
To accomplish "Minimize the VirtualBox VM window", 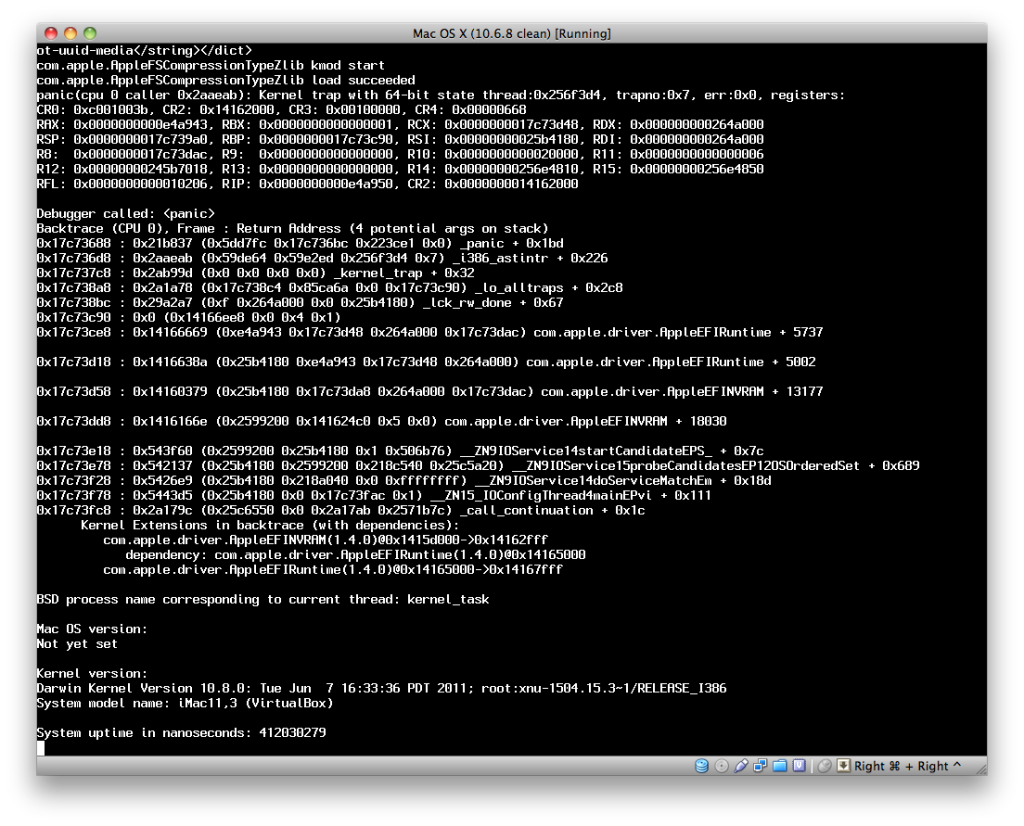I will pos(71,34).
